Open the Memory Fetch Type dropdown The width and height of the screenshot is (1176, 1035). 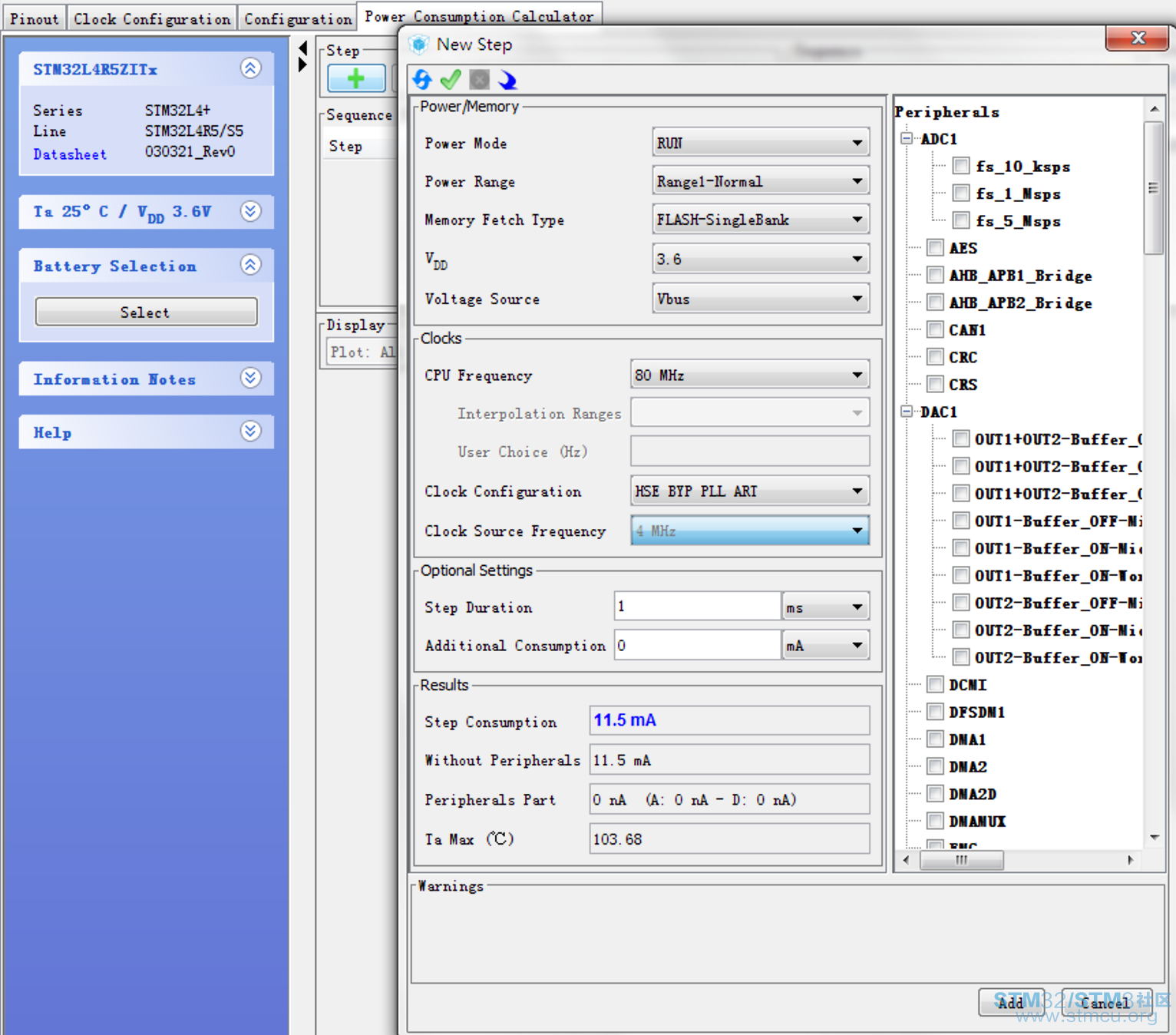click(x=761, y=220)
